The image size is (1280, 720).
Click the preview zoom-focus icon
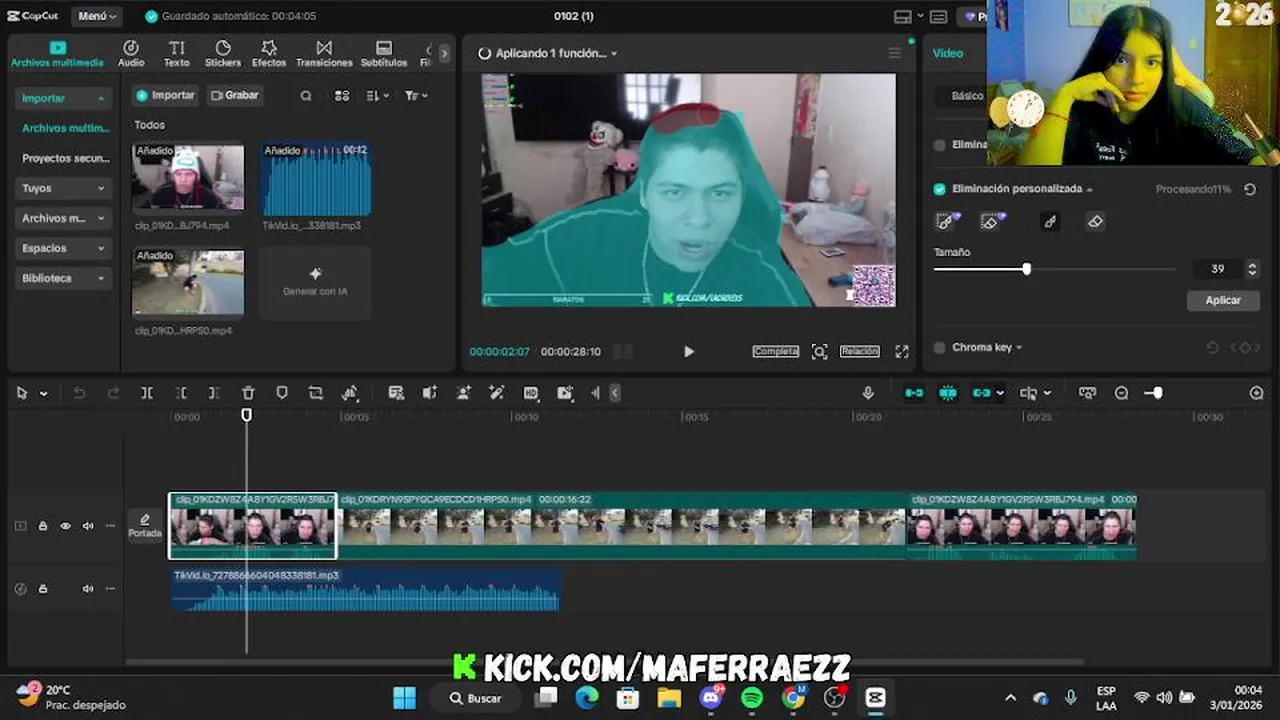[x=819, y=351]
